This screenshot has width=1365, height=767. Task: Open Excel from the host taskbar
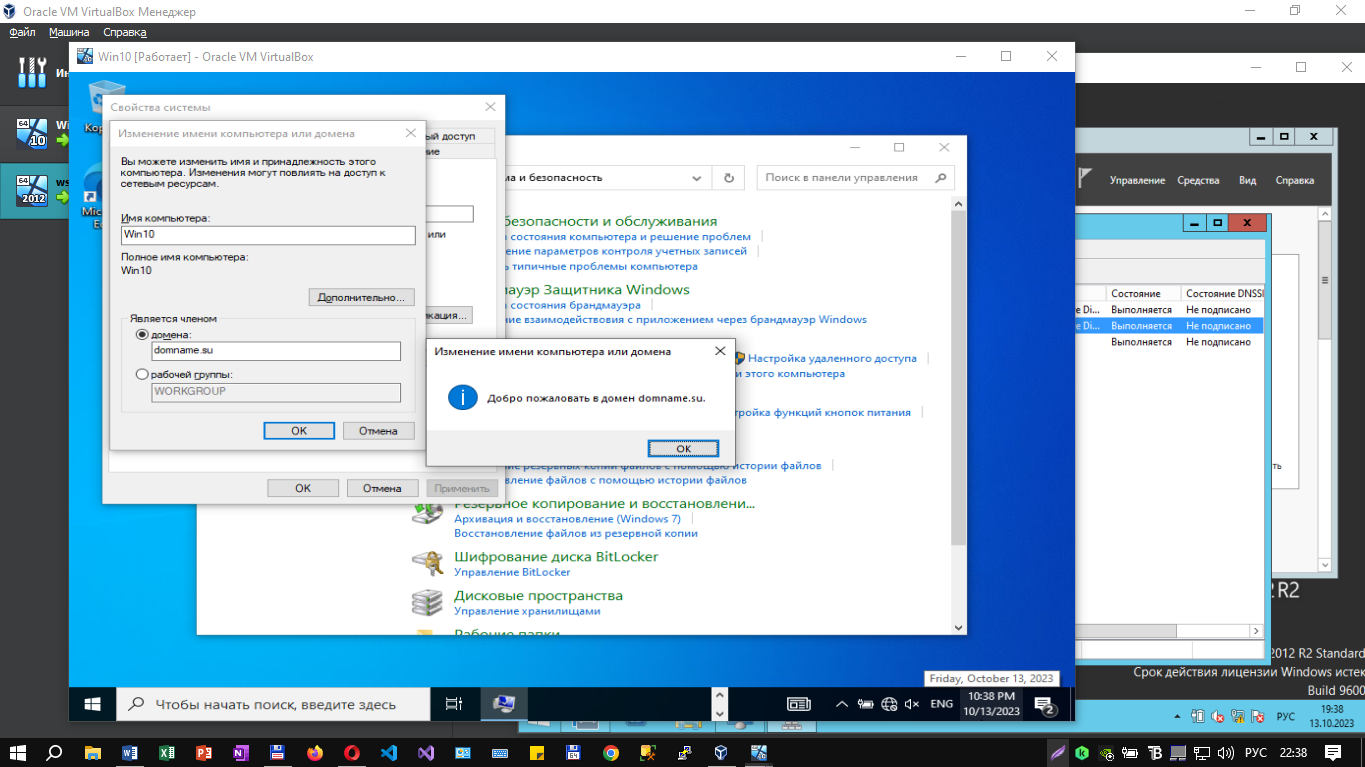167,752
